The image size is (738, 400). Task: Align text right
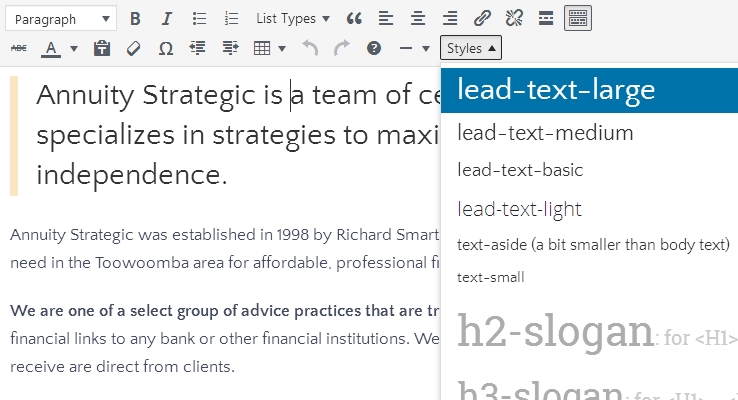coord(450,19)
